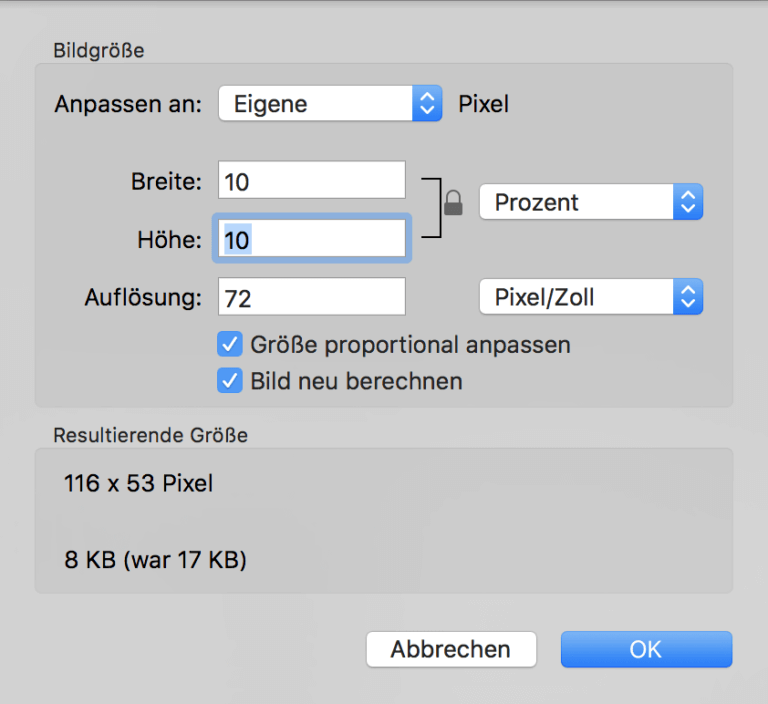Click the '8 KB (war 17 KB)' text

coord(155,559)
